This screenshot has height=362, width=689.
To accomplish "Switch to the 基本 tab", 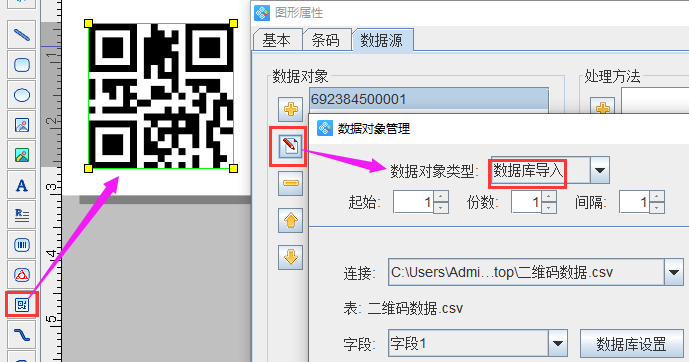I will point(277,40).
